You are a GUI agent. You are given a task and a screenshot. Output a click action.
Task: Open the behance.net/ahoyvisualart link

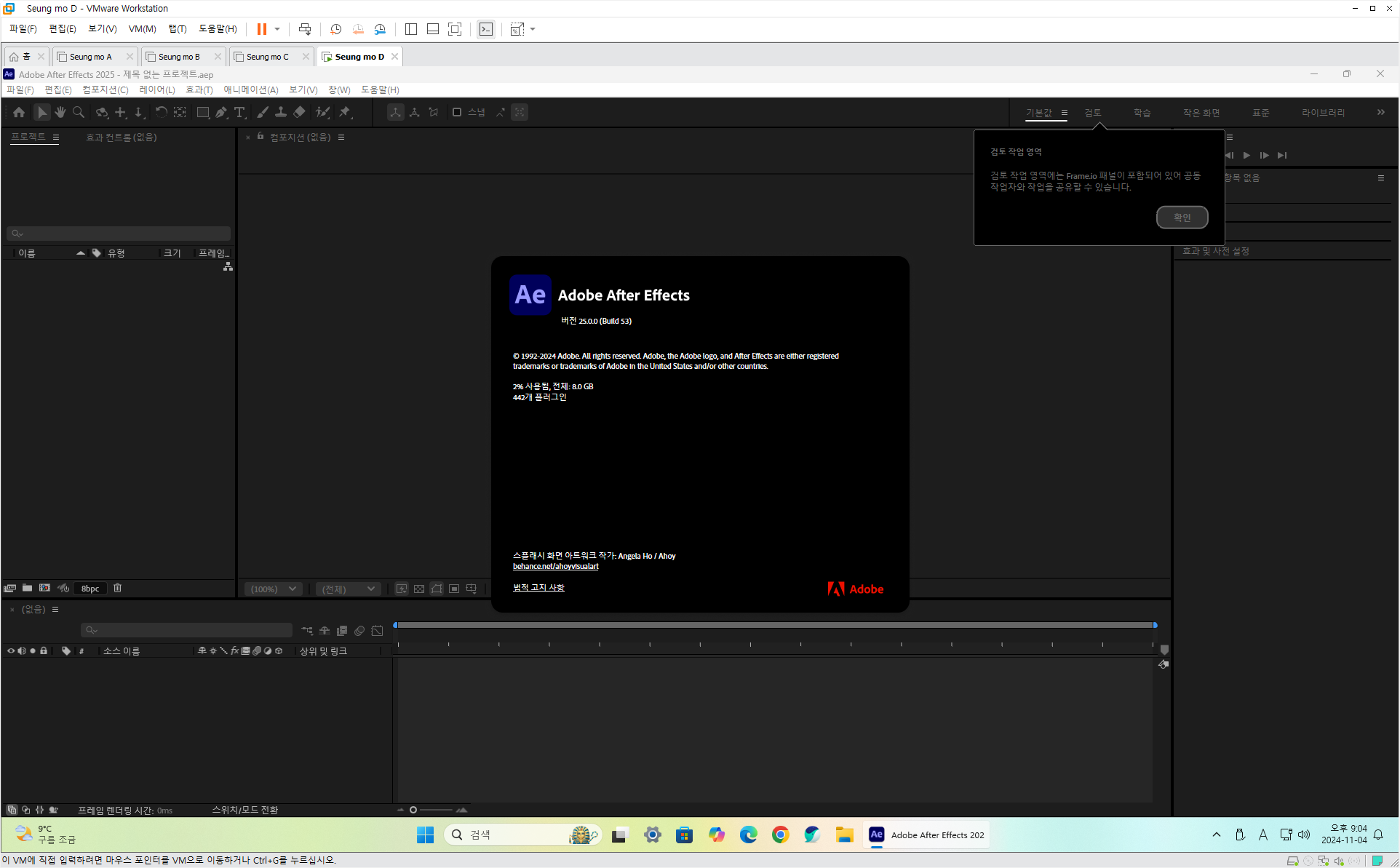[555, 566]
